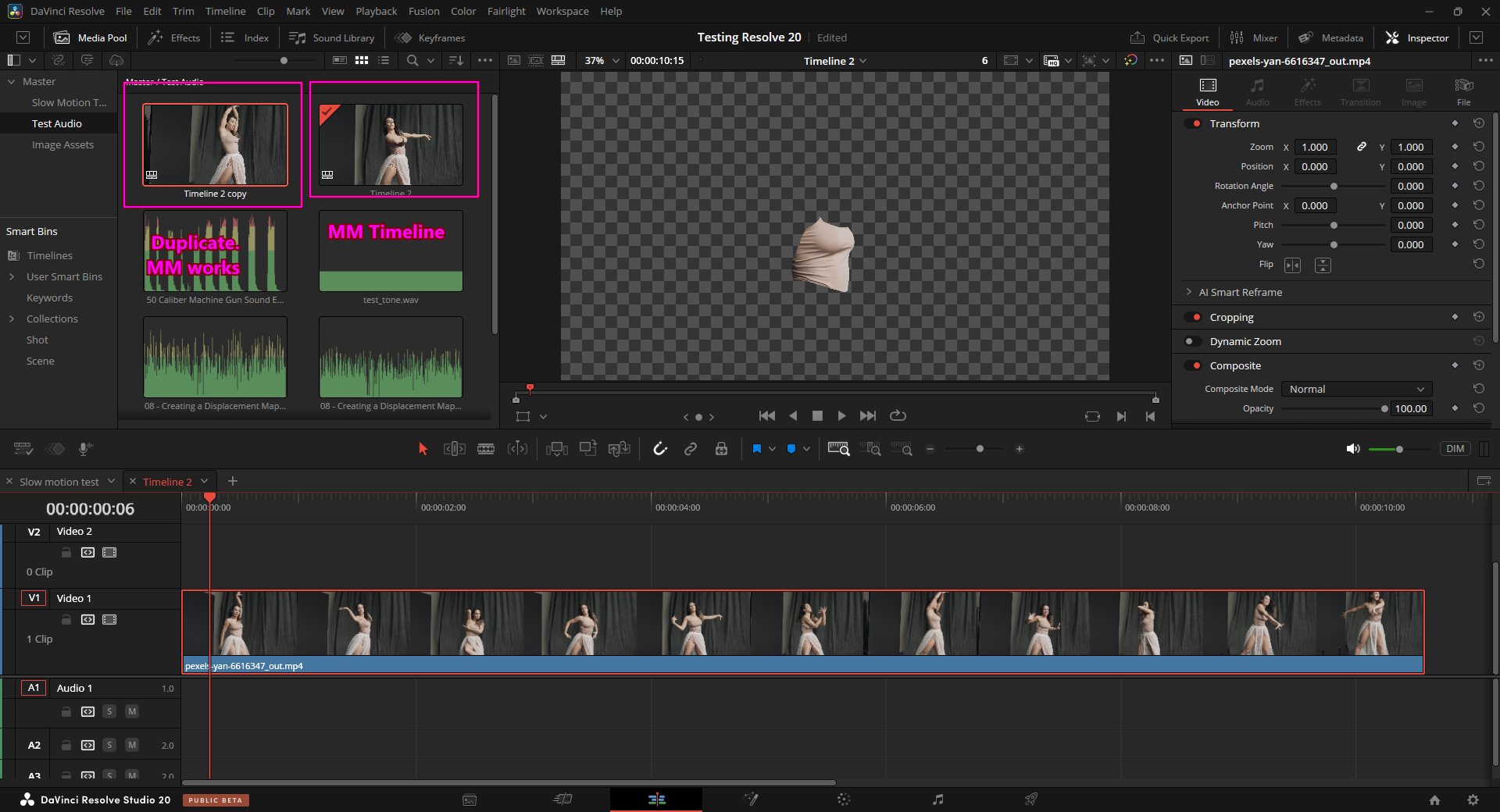Collapse the Master bin tree
1500x812 pixels.
(x=12, y=81)
